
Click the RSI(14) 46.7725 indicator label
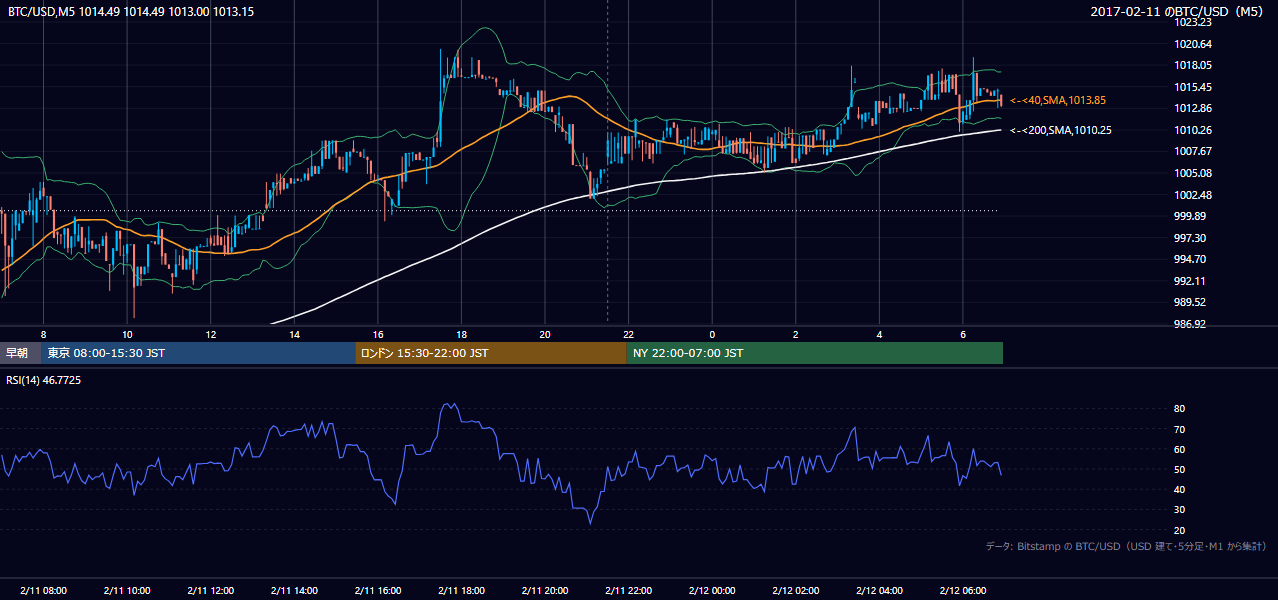[x=45, y=380]
